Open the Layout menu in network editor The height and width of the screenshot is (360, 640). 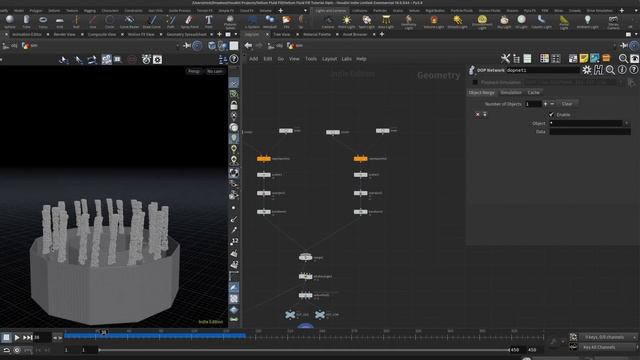tap(329, 59)
